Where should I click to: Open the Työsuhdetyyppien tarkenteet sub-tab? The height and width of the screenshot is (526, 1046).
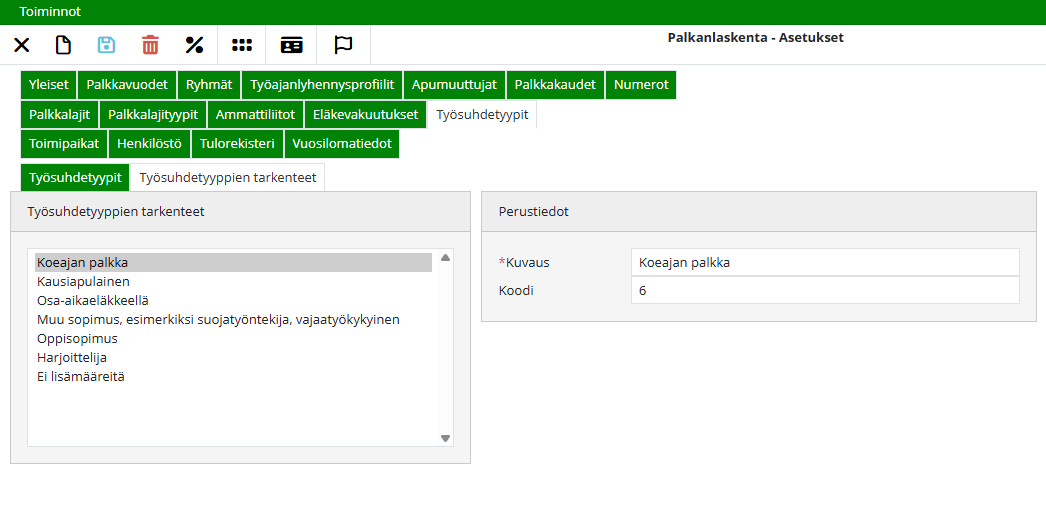coord(228,178)
